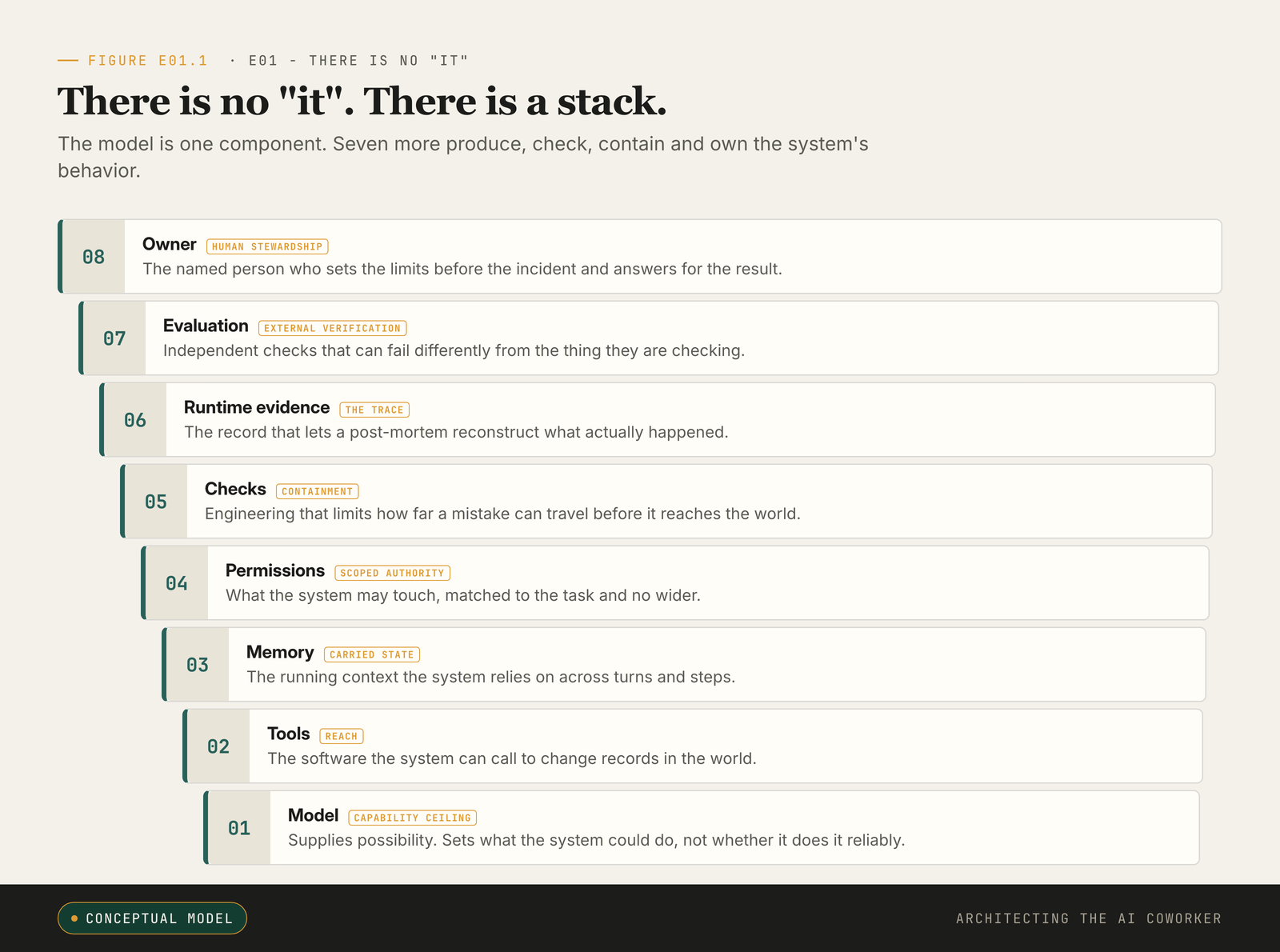Click the SCOPED AUTHORITY tag
This screenshot has height=952, width=1280.
[393, 573]
